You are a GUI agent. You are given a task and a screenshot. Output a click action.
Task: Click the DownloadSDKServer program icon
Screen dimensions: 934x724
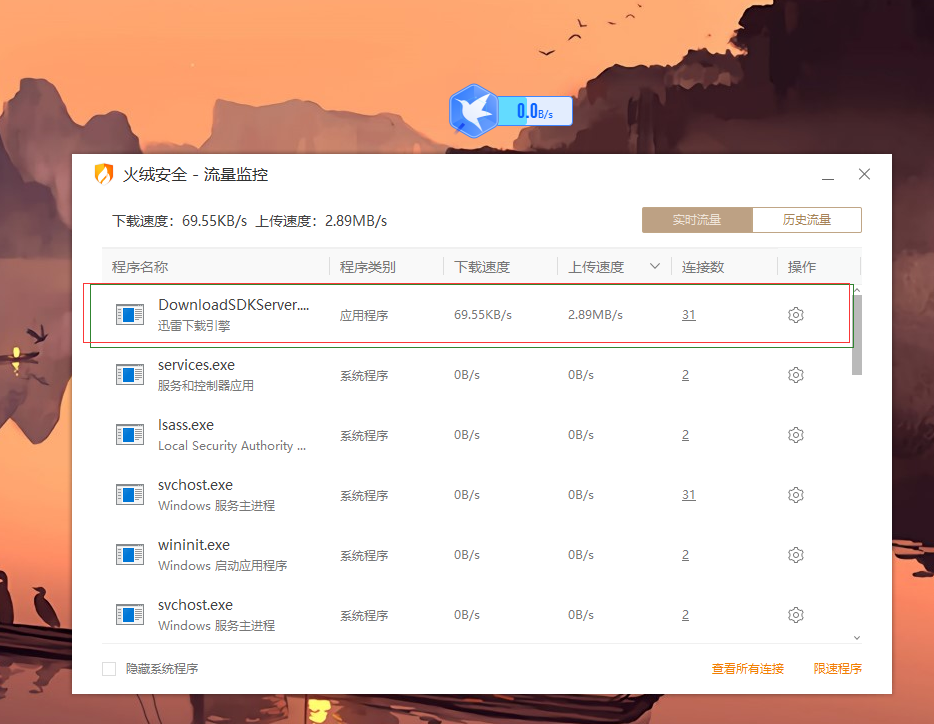130,314
